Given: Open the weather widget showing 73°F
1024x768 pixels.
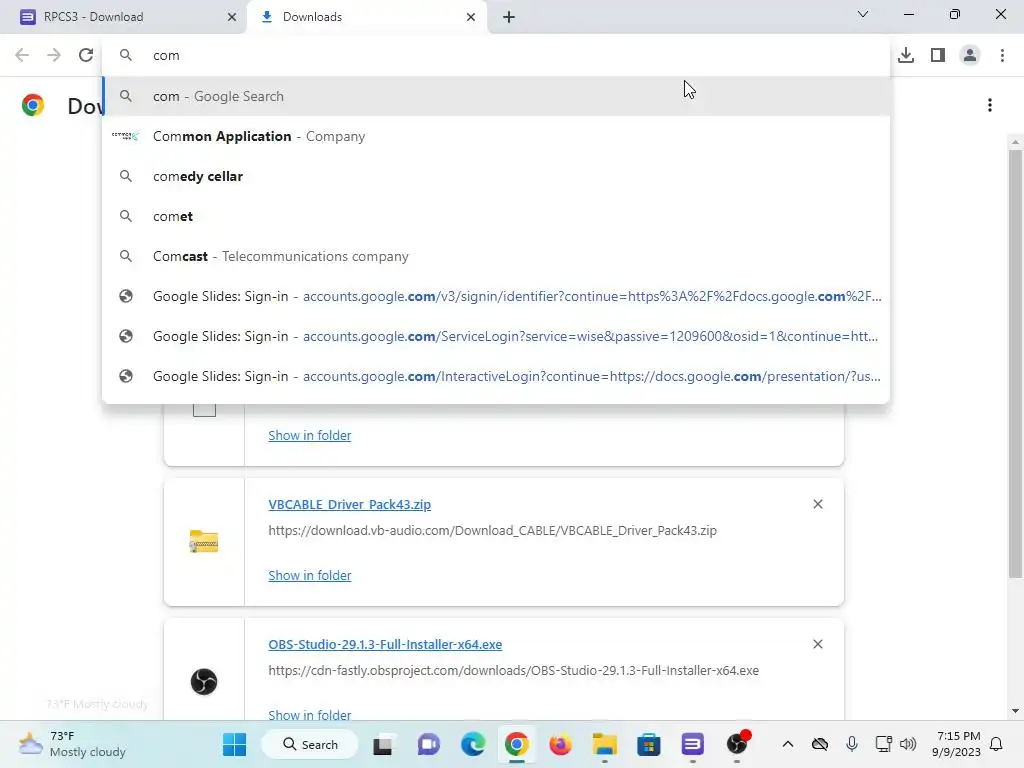Looking at the screenshot, I should 72,744.
